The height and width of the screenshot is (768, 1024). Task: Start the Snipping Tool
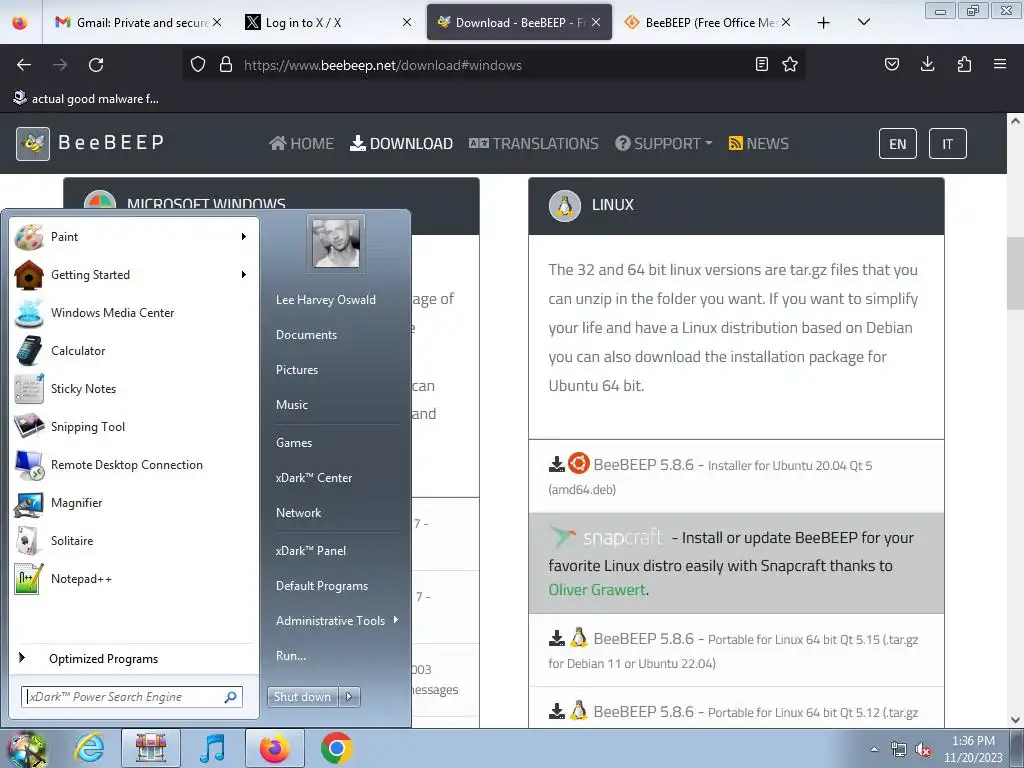[133, 426]
